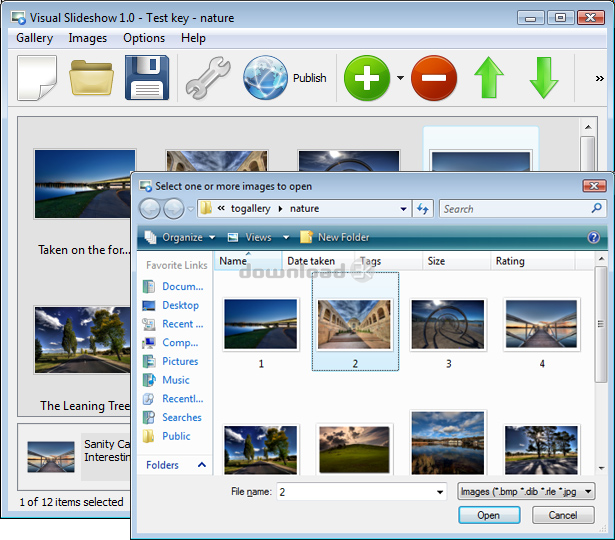Open Documents favorite link
Viewport: 615px width, 540px height.
click(x=173, y=287)
